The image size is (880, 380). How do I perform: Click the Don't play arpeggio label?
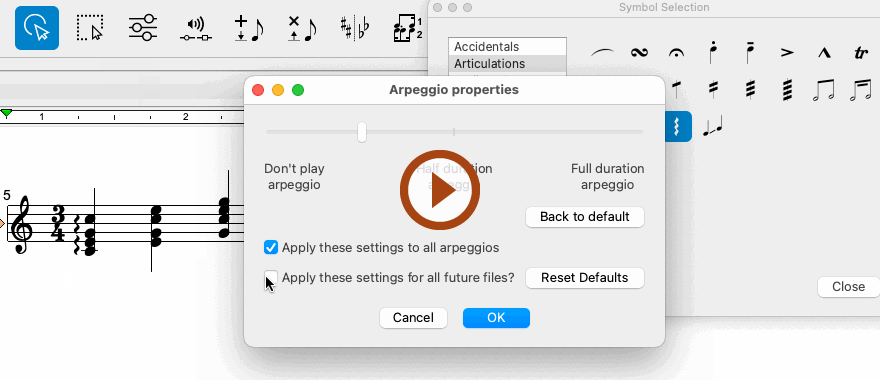[x=294, y=177]
